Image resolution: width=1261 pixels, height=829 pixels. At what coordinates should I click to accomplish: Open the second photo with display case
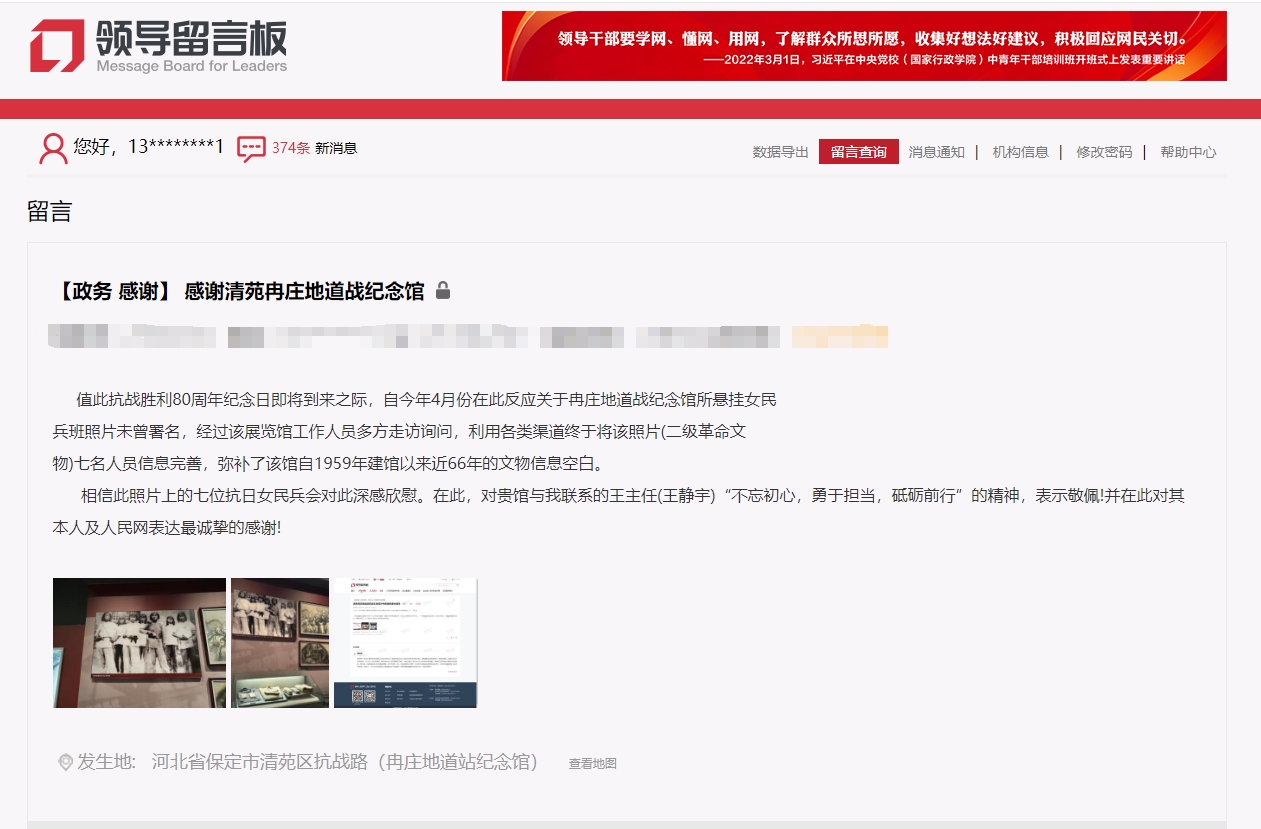(280, 643)
